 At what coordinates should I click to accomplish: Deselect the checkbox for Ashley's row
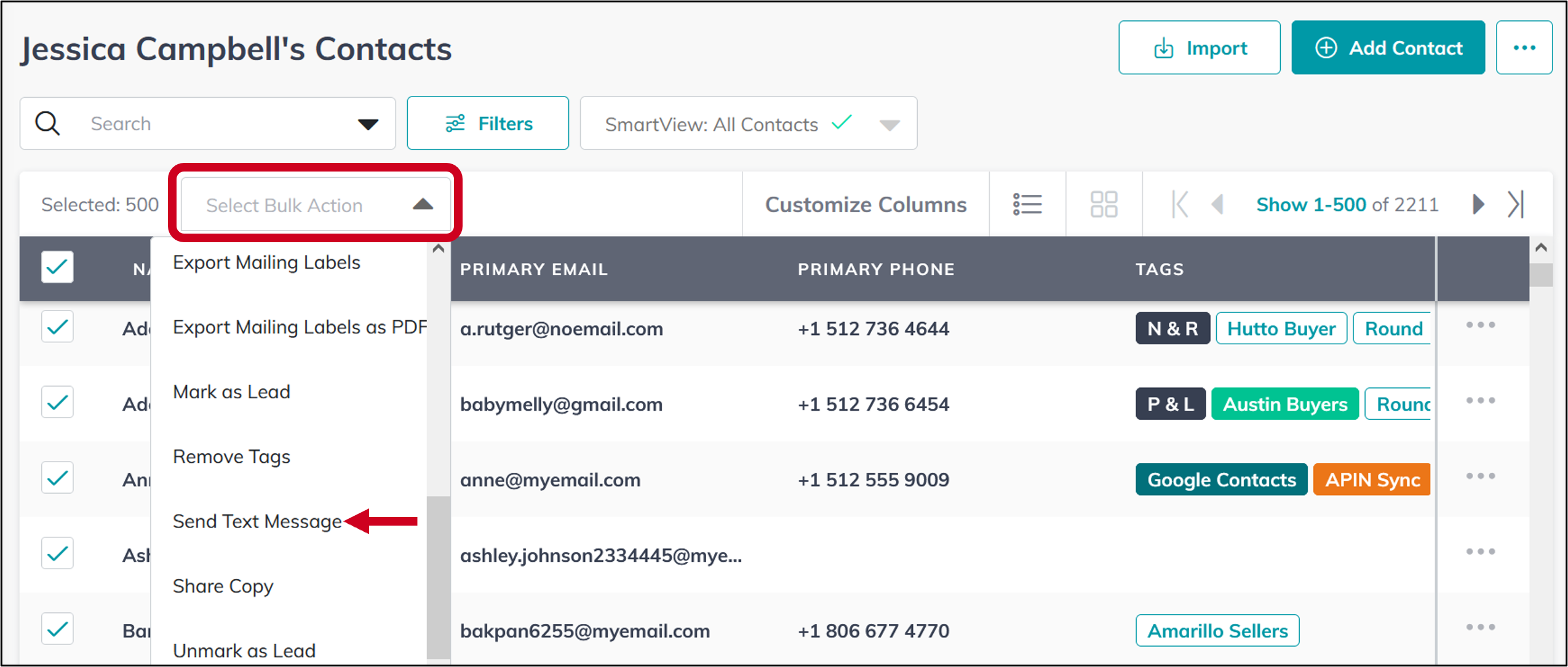tap(57, 553)
